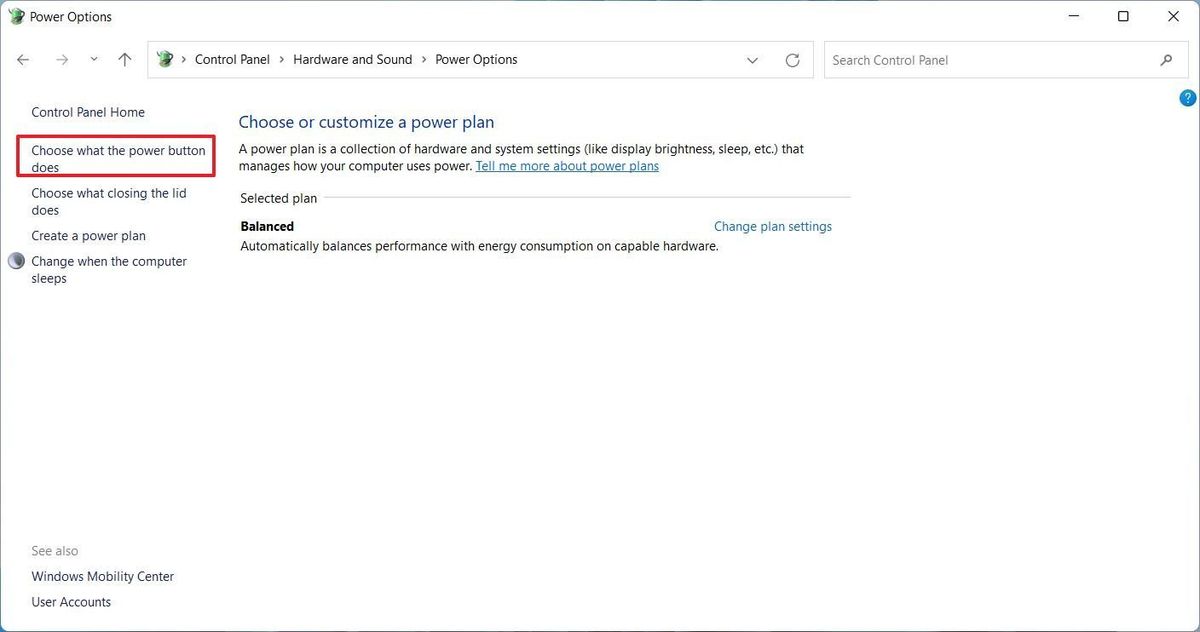Open the recent locations dropdown arrow
The image size is (1200, 632).
coord(94,59)
